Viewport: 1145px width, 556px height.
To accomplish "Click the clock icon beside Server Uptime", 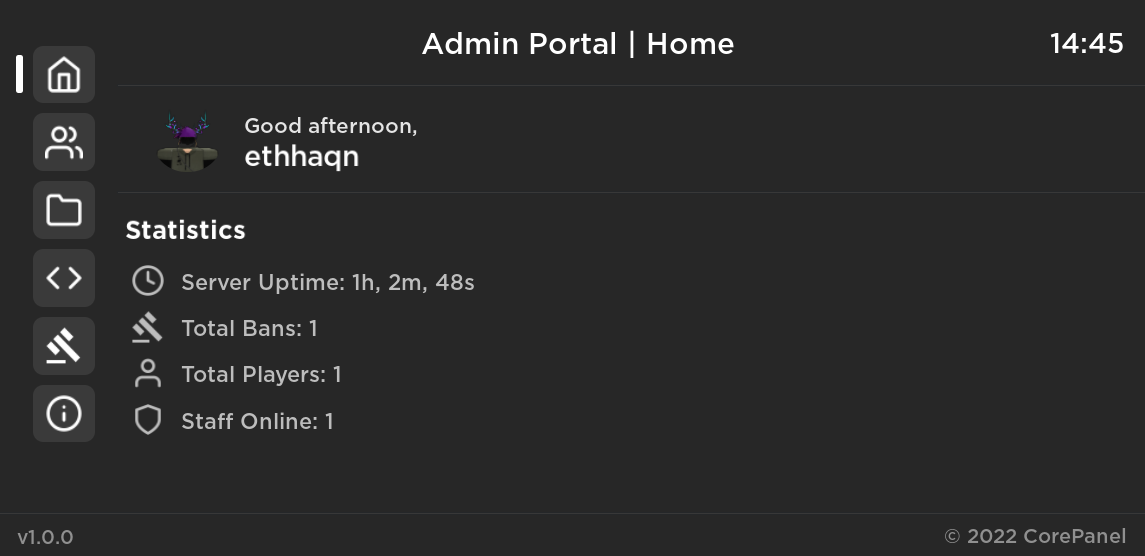I will coord(148,281).
